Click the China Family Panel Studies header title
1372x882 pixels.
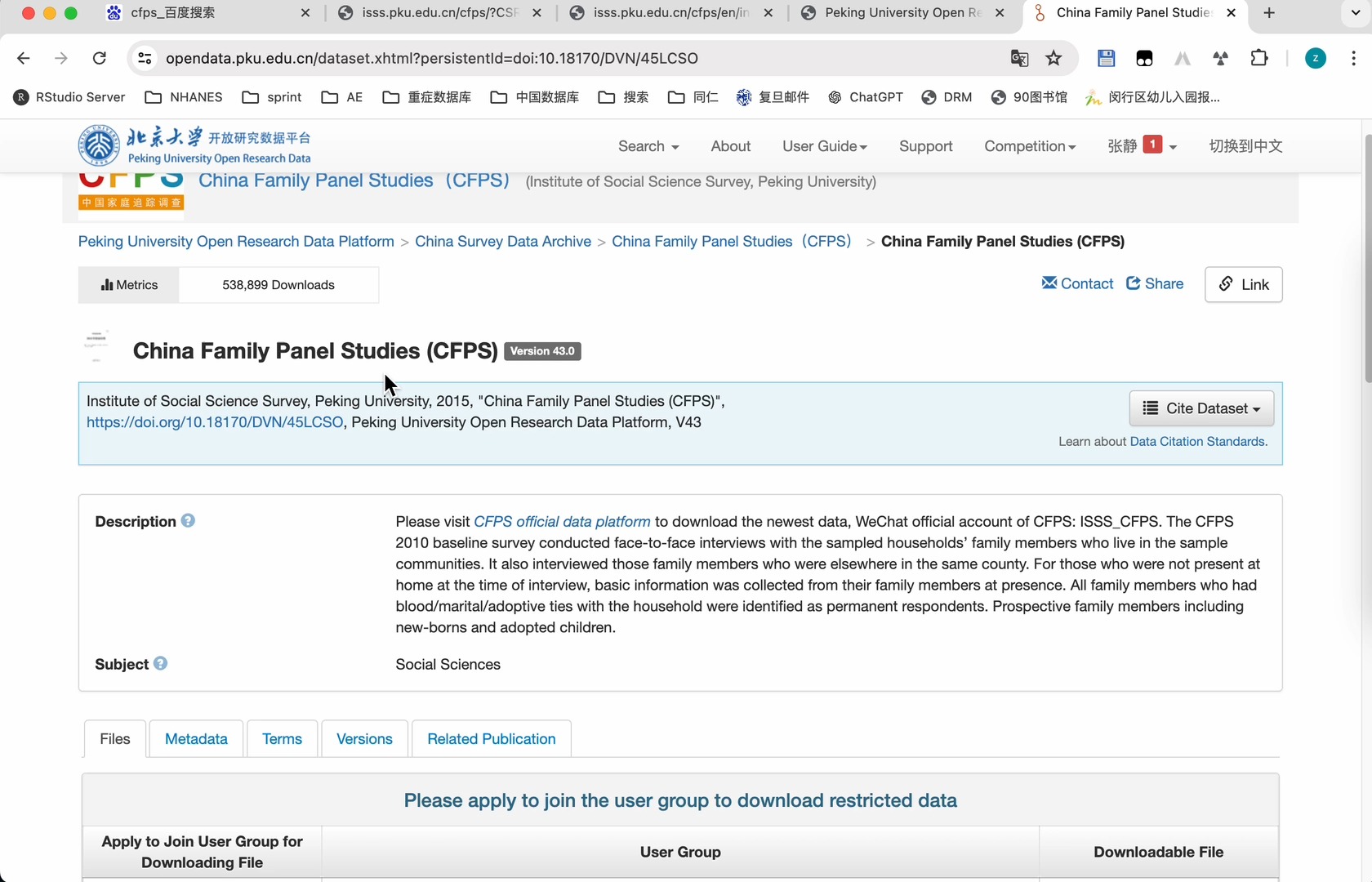pos(354,180)
